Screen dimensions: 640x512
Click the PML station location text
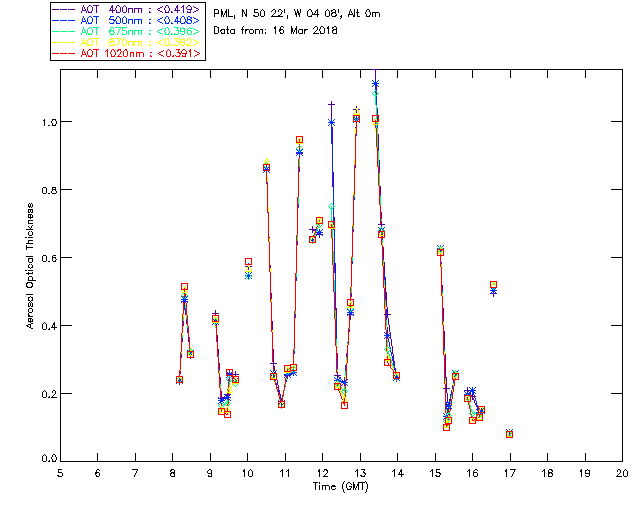(x=297, y=14)
